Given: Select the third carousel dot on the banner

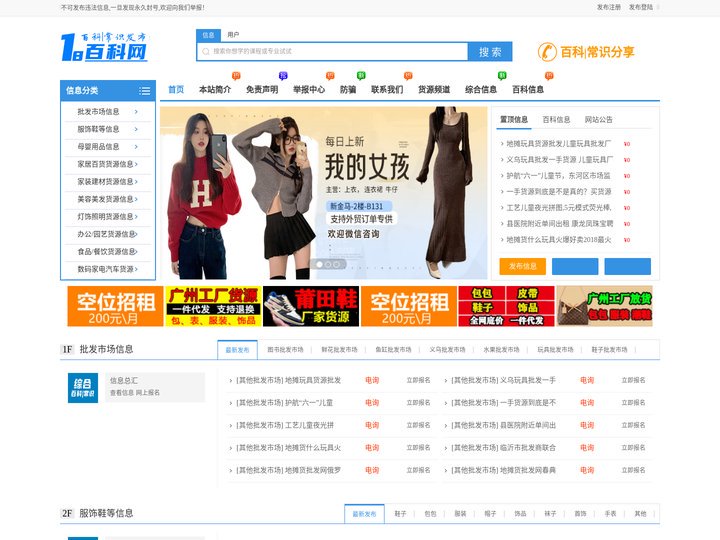Looking at the screenshot, I should [x=337, y=265].
